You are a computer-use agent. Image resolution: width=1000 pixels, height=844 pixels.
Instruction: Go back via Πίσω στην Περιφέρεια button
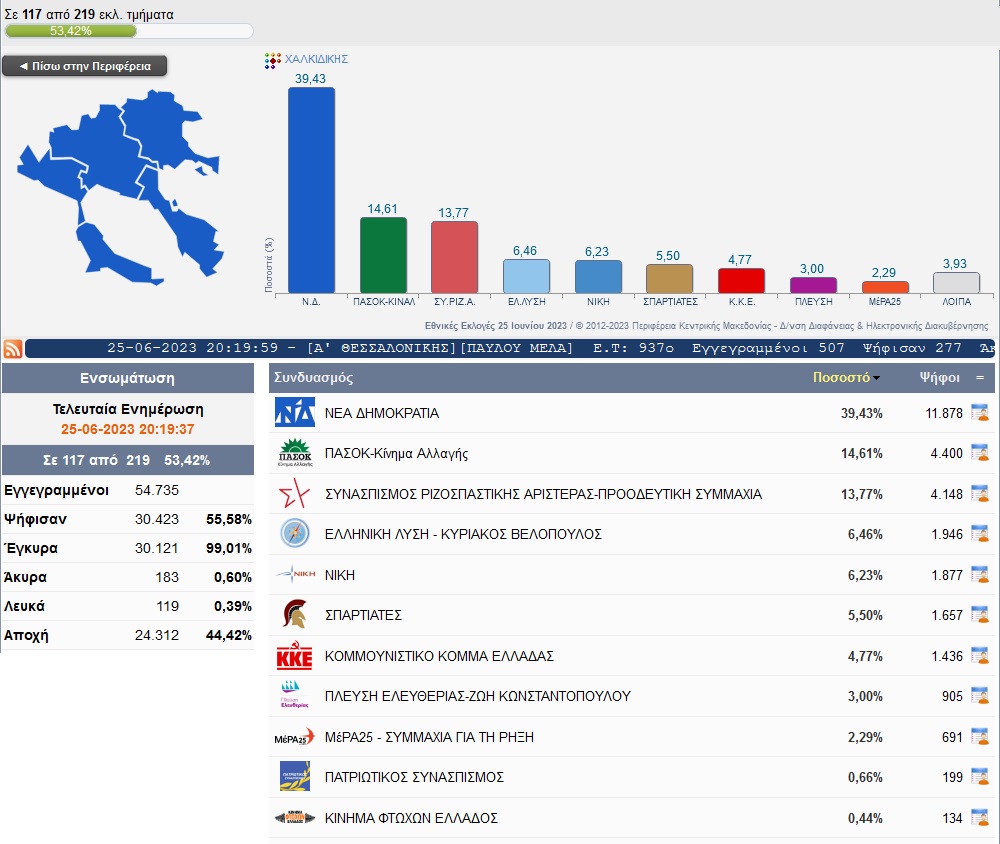(85, 66)
